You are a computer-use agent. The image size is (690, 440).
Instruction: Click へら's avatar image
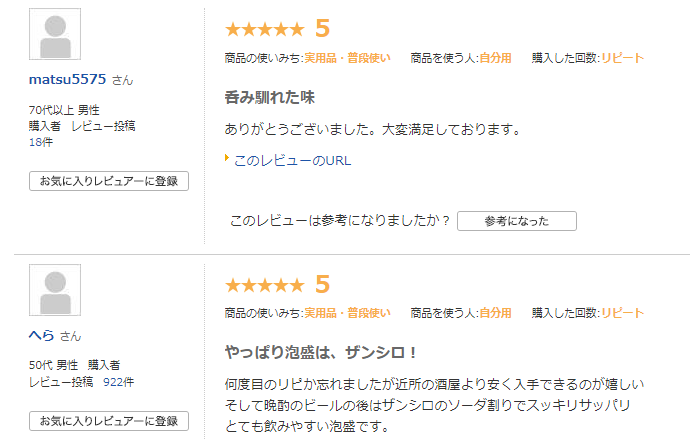tap(55, 290)
